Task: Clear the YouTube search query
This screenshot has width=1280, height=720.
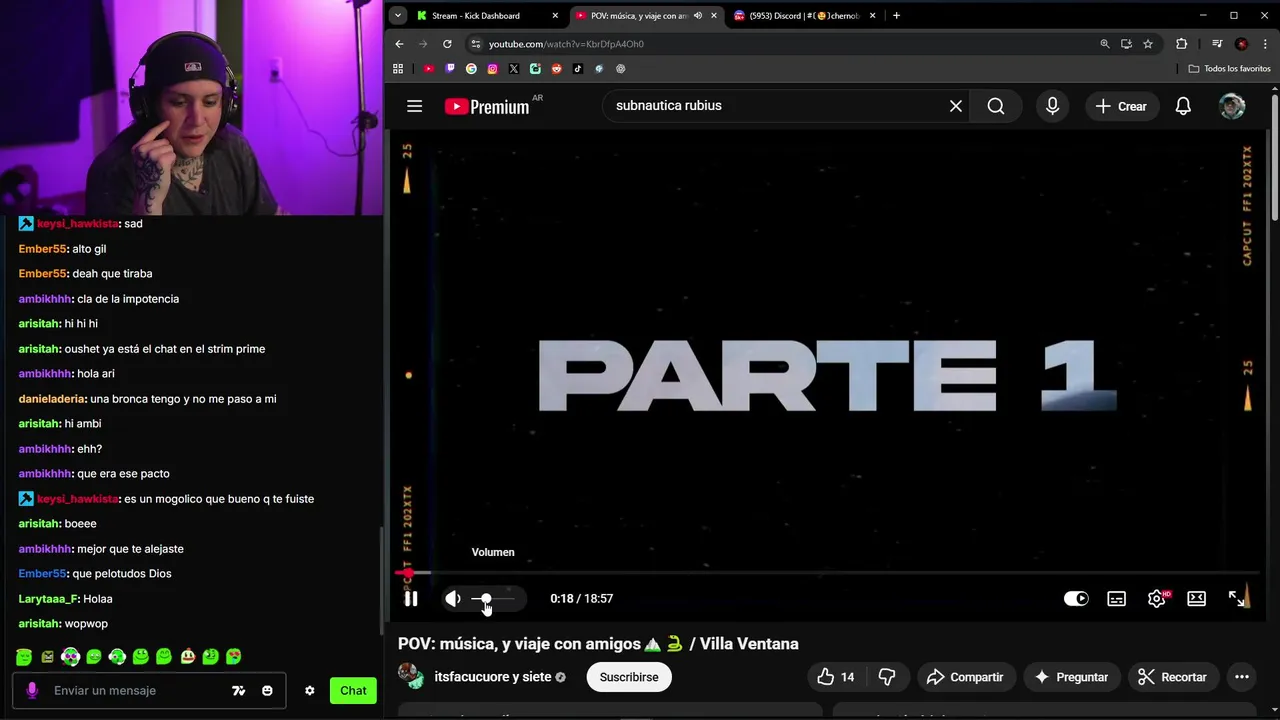Action: [x=956, y=106]
